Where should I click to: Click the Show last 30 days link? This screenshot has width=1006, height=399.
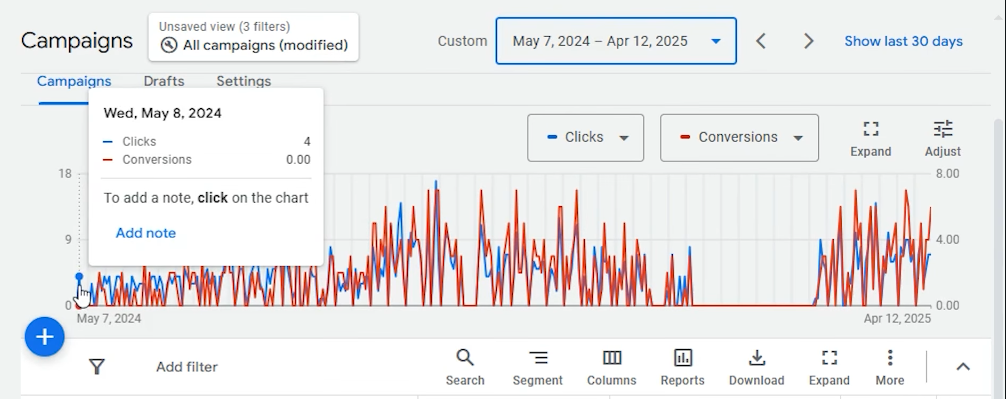coord(903,41)
